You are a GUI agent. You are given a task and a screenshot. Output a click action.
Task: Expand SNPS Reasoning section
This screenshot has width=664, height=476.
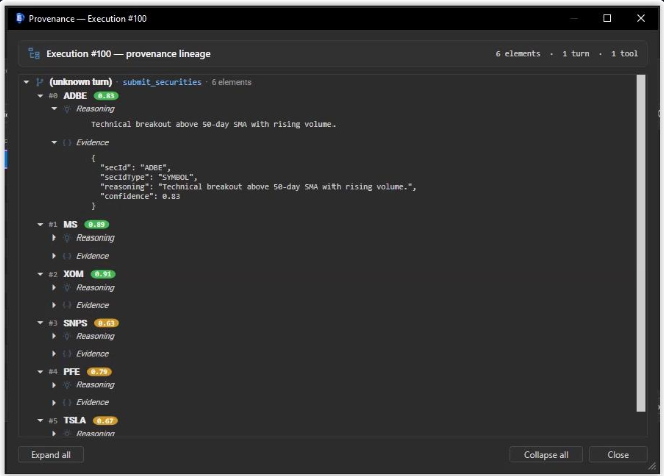coord(54,336)
